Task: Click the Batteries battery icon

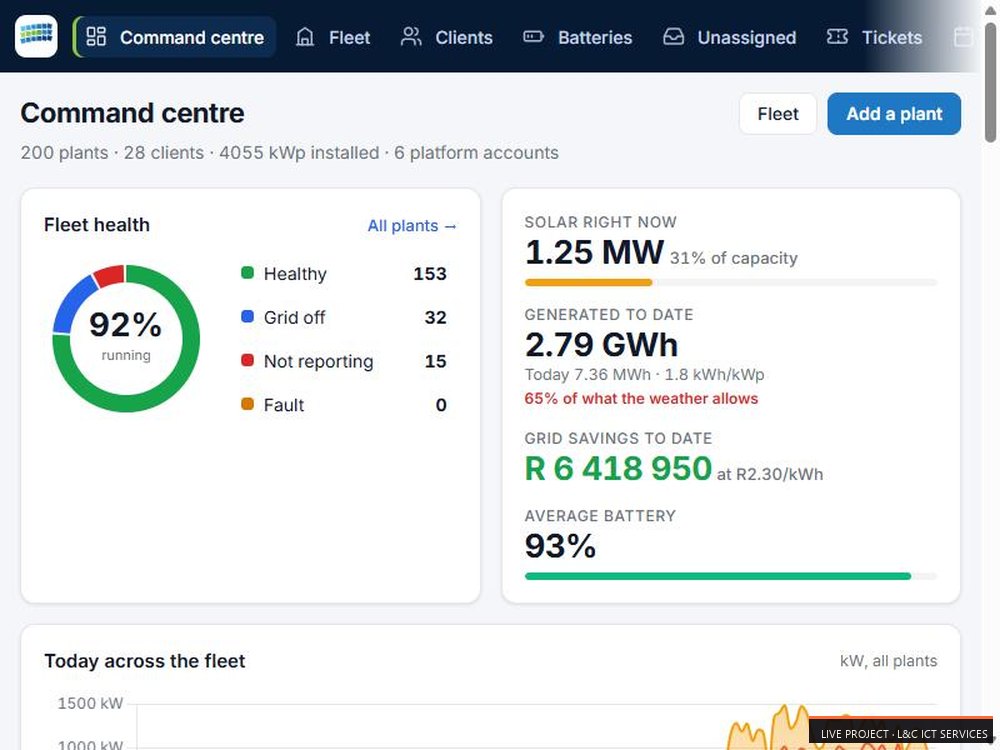Action: pyautogui.click(x=533, y=37)
